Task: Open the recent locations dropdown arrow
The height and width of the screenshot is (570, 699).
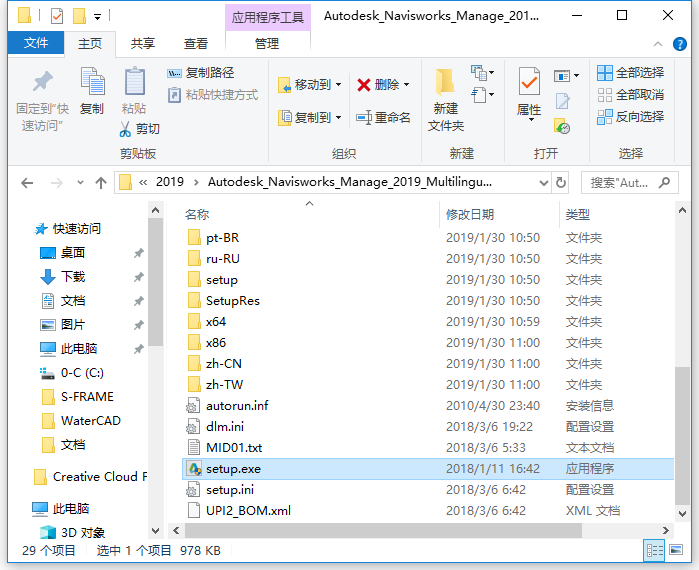Action: point(80,183)
